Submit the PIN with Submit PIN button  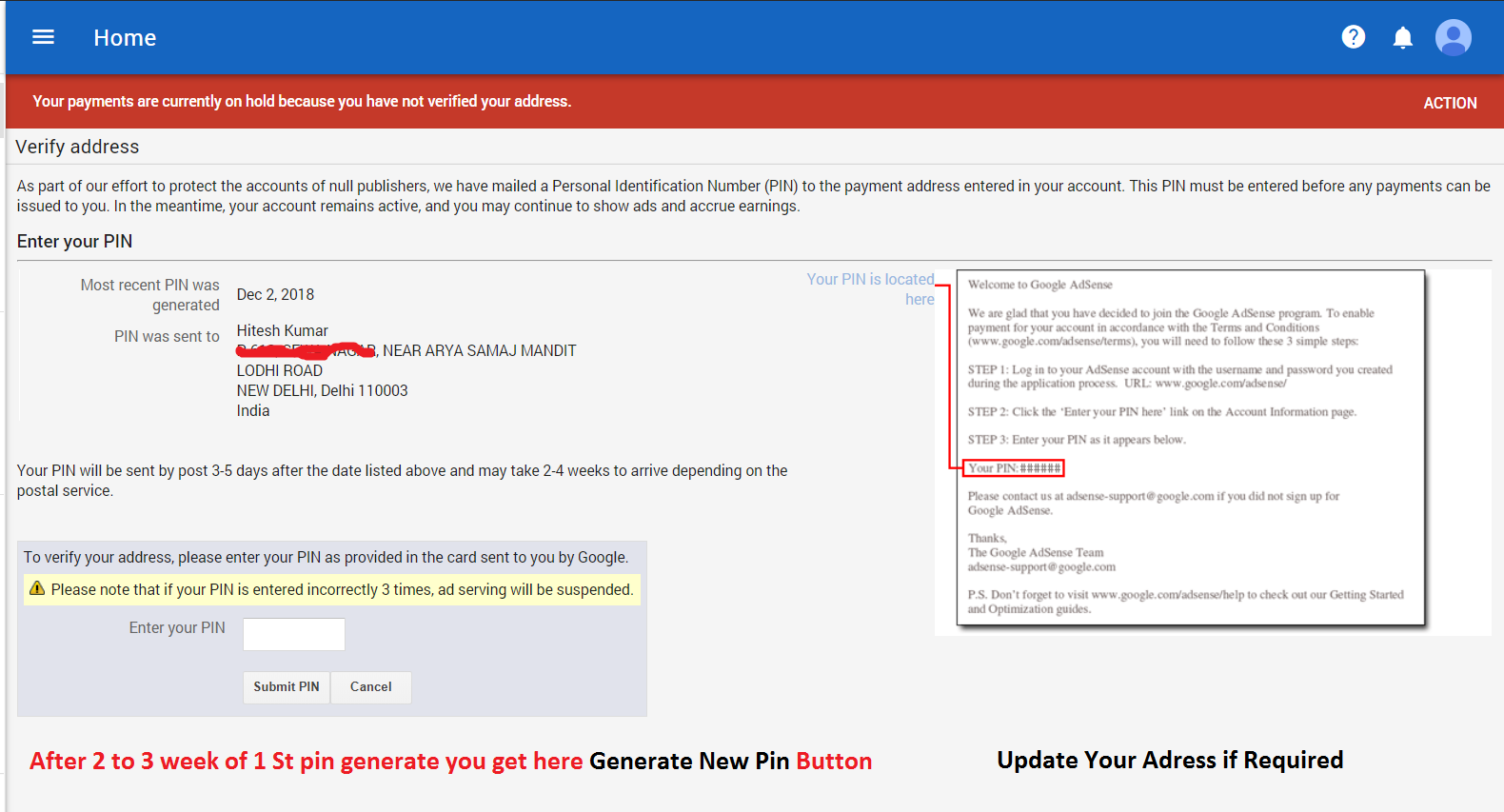(x=287, y=687)
